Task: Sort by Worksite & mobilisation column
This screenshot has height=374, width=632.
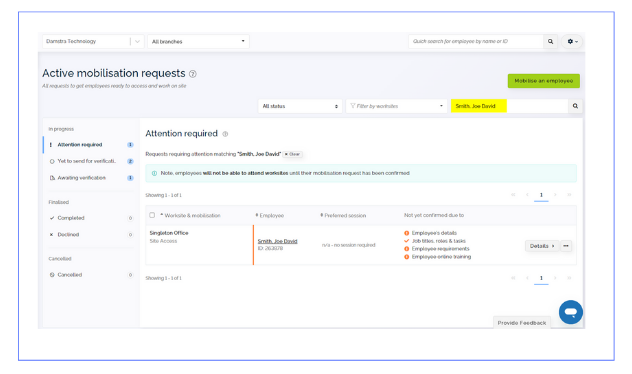Action: (191, 216)
